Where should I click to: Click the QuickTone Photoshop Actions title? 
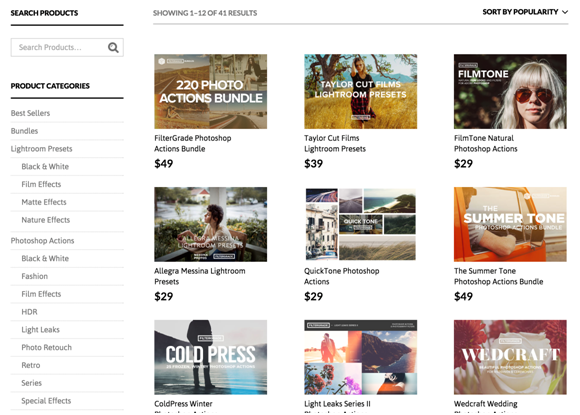click(341, 276)
